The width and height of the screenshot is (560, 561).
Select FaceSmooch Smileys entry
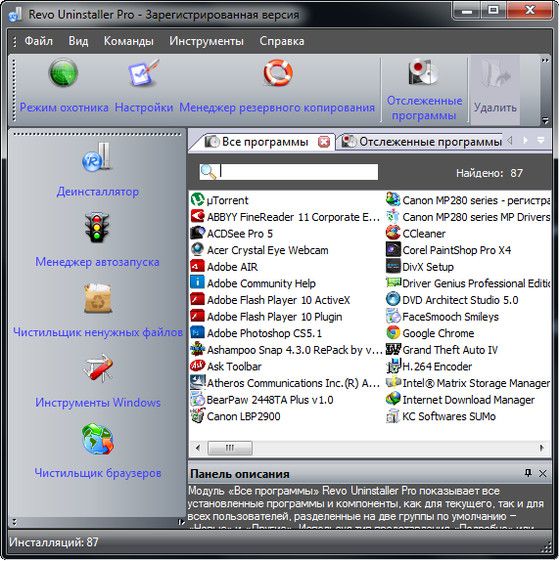pos(442,316)
